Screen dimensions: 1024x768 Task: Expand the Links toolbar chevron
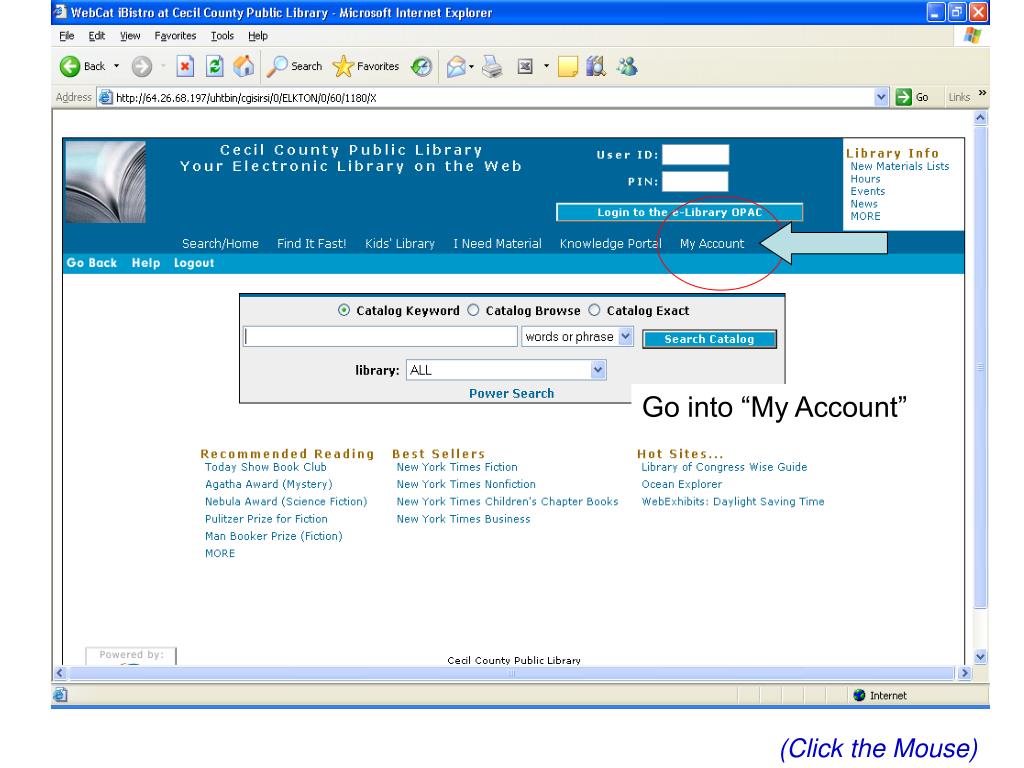(982, 93)
